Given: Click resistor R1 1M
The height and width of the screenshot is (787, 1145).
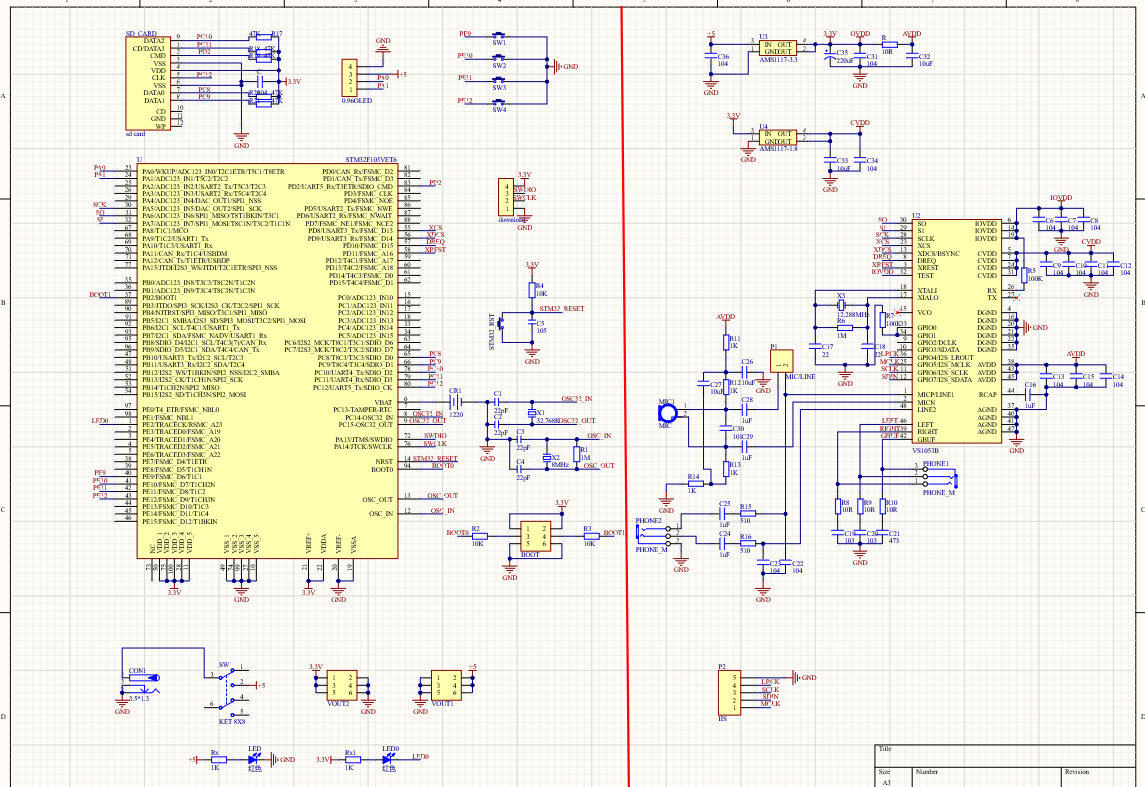Looking at the screenshot, I should 576,454.
